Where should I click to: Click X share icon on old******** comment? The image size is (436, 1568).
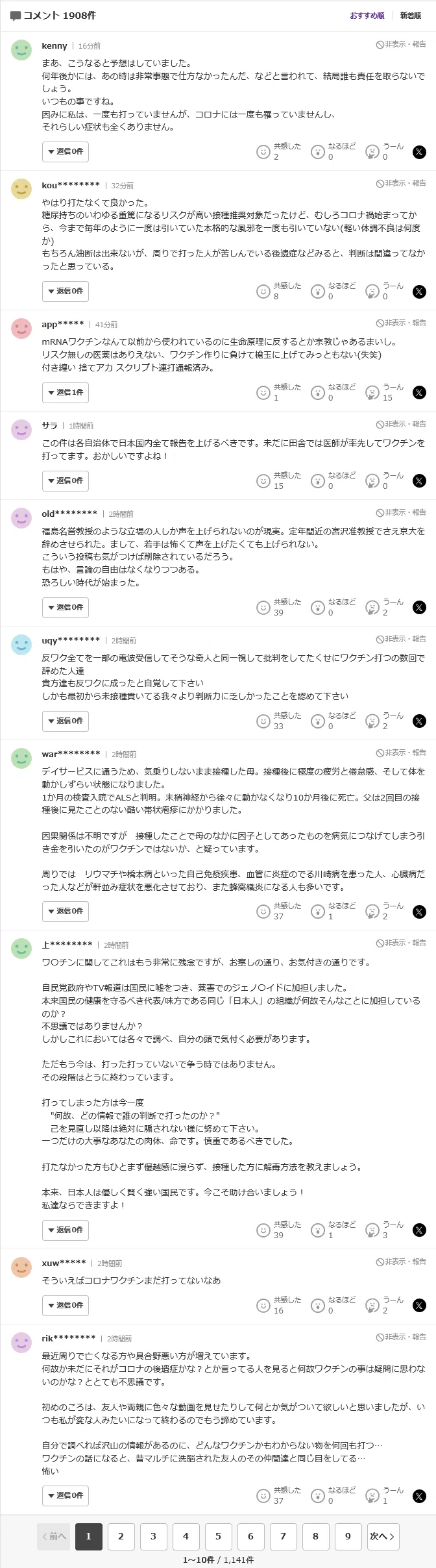(420, 608)
